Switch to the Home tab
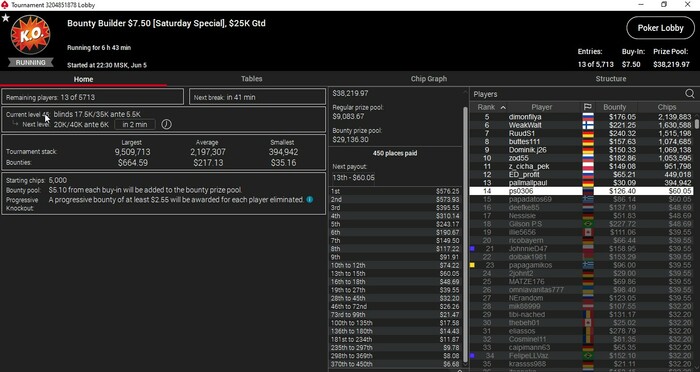Viewport: 700px width, 372px height. point(83,79)
